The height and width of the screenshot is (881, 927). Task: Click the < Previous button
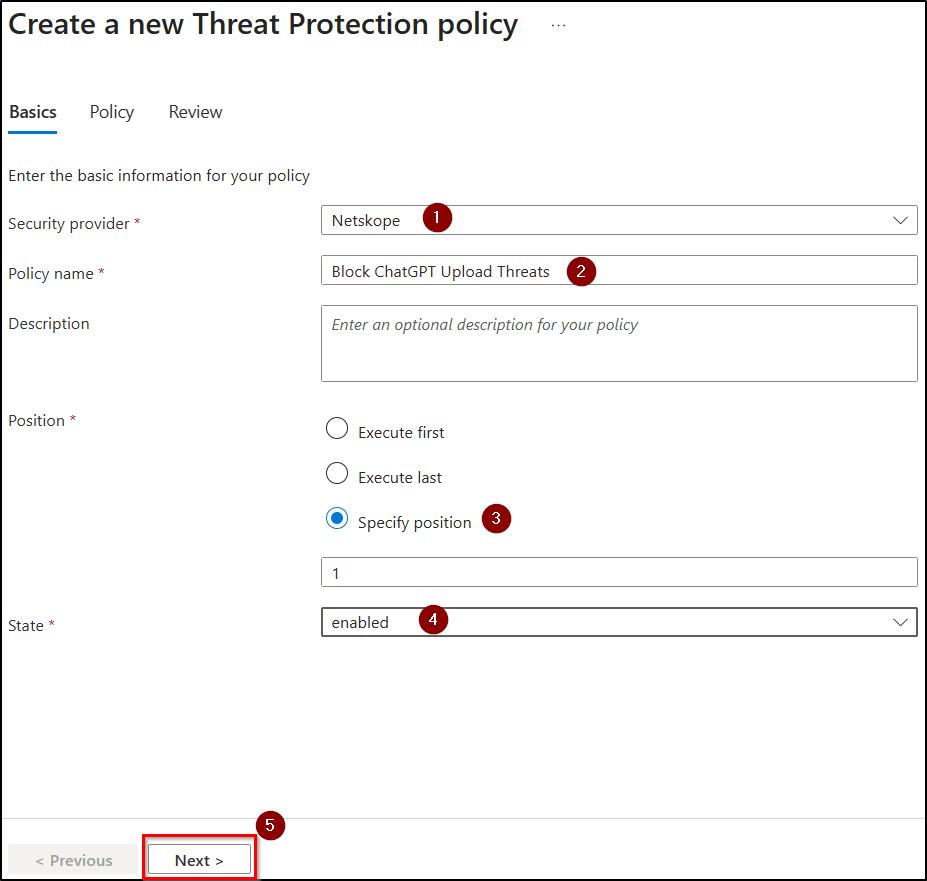(x=73, y=860)
